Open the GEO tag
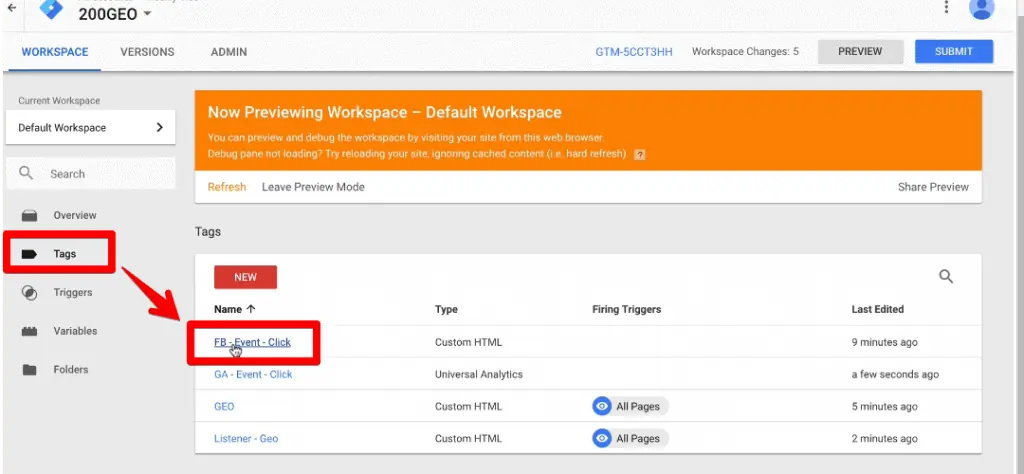 tap(224, 406)
